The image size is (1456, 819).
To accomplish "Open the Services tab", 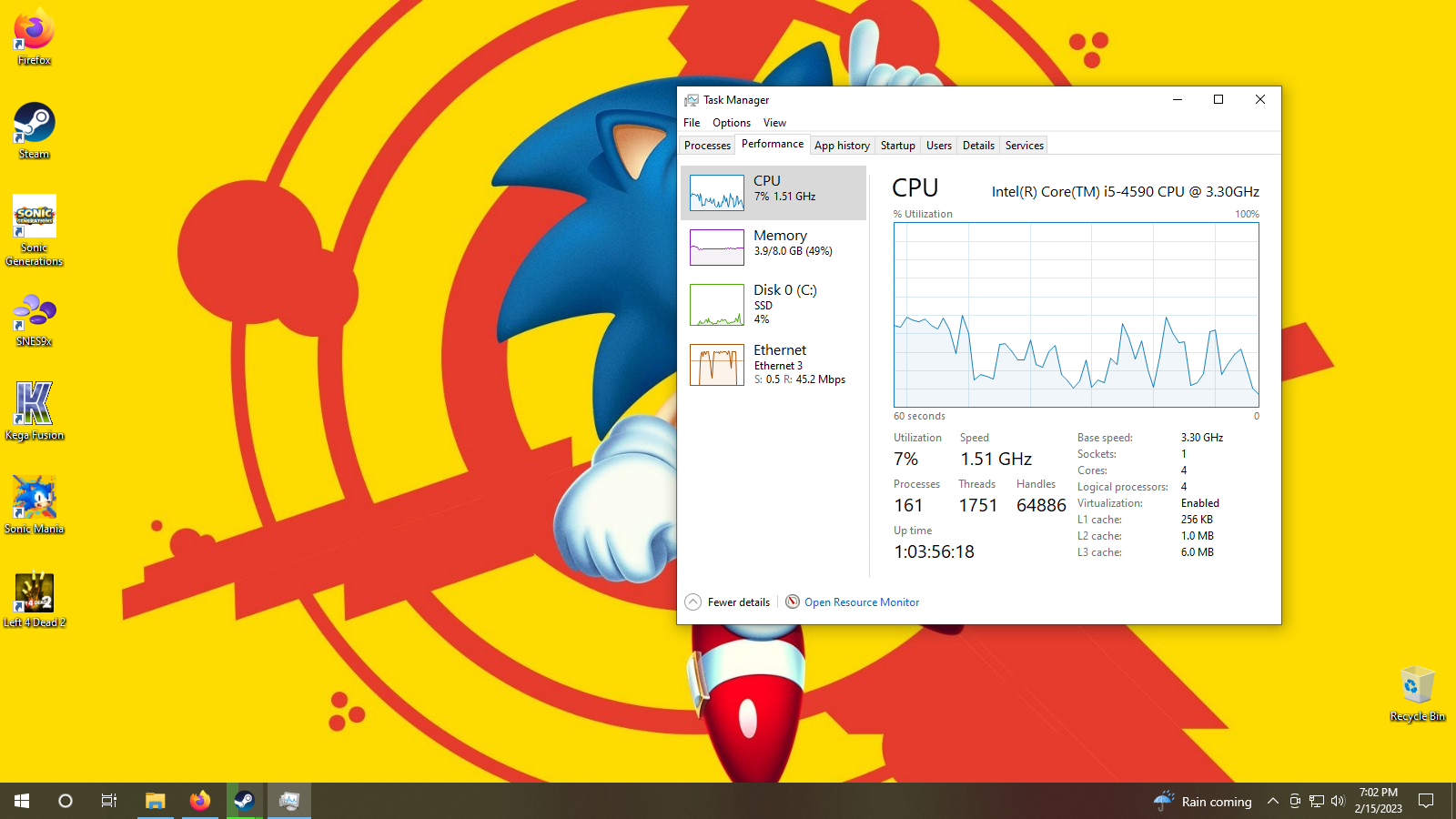I will click(x=1025, y=146).
